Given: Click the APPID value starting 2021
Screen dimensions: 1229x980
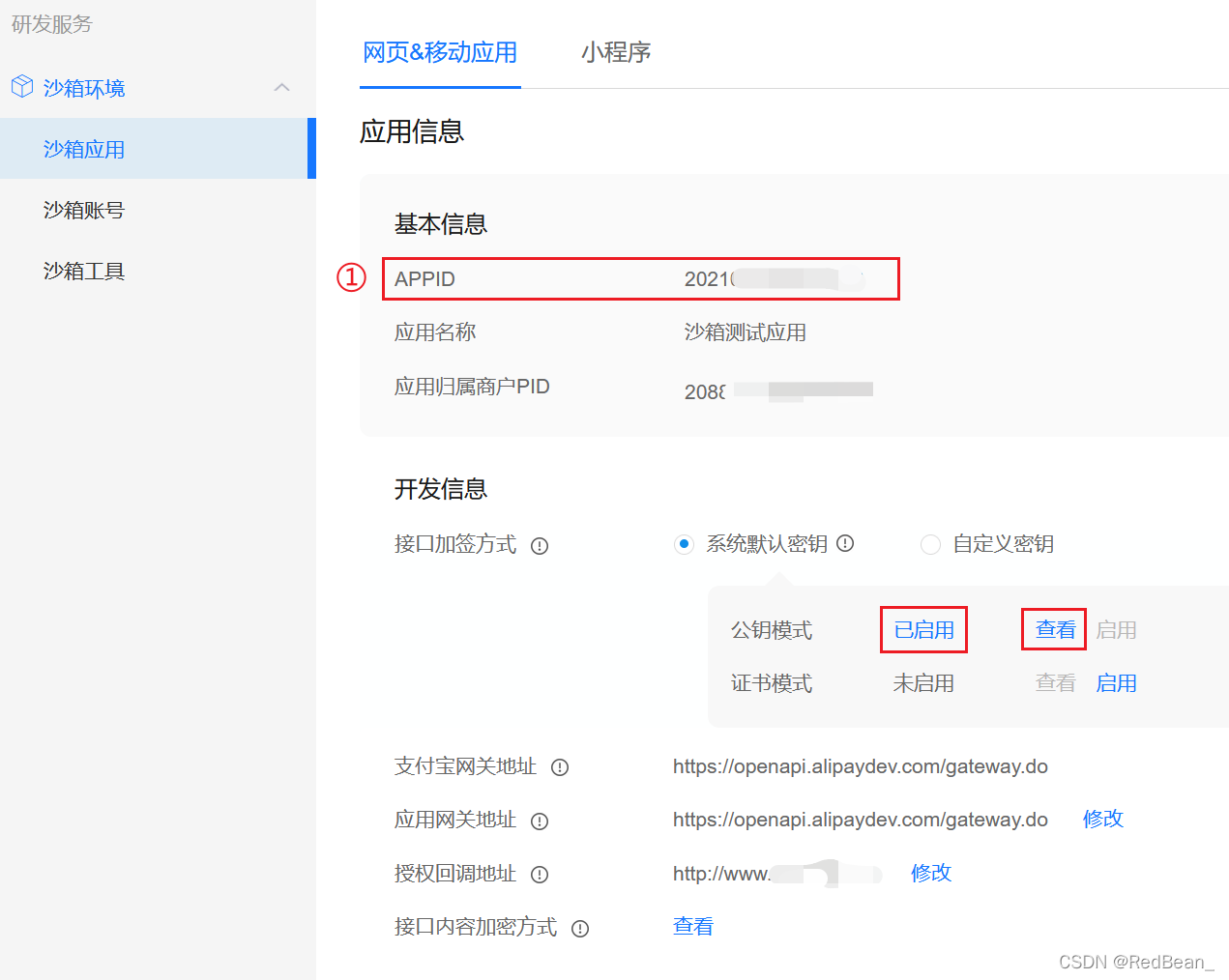Looking at the screenshot, I should (x=774, y=279).
